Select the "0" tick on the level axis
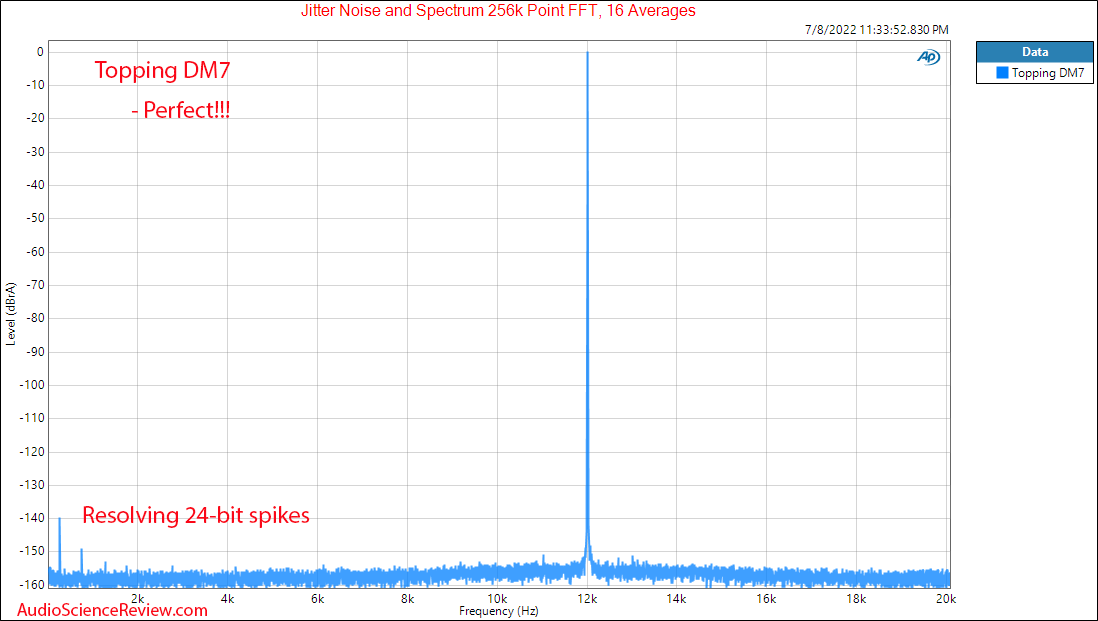This screenshot has height=621, width=1098. pos(40,52)
